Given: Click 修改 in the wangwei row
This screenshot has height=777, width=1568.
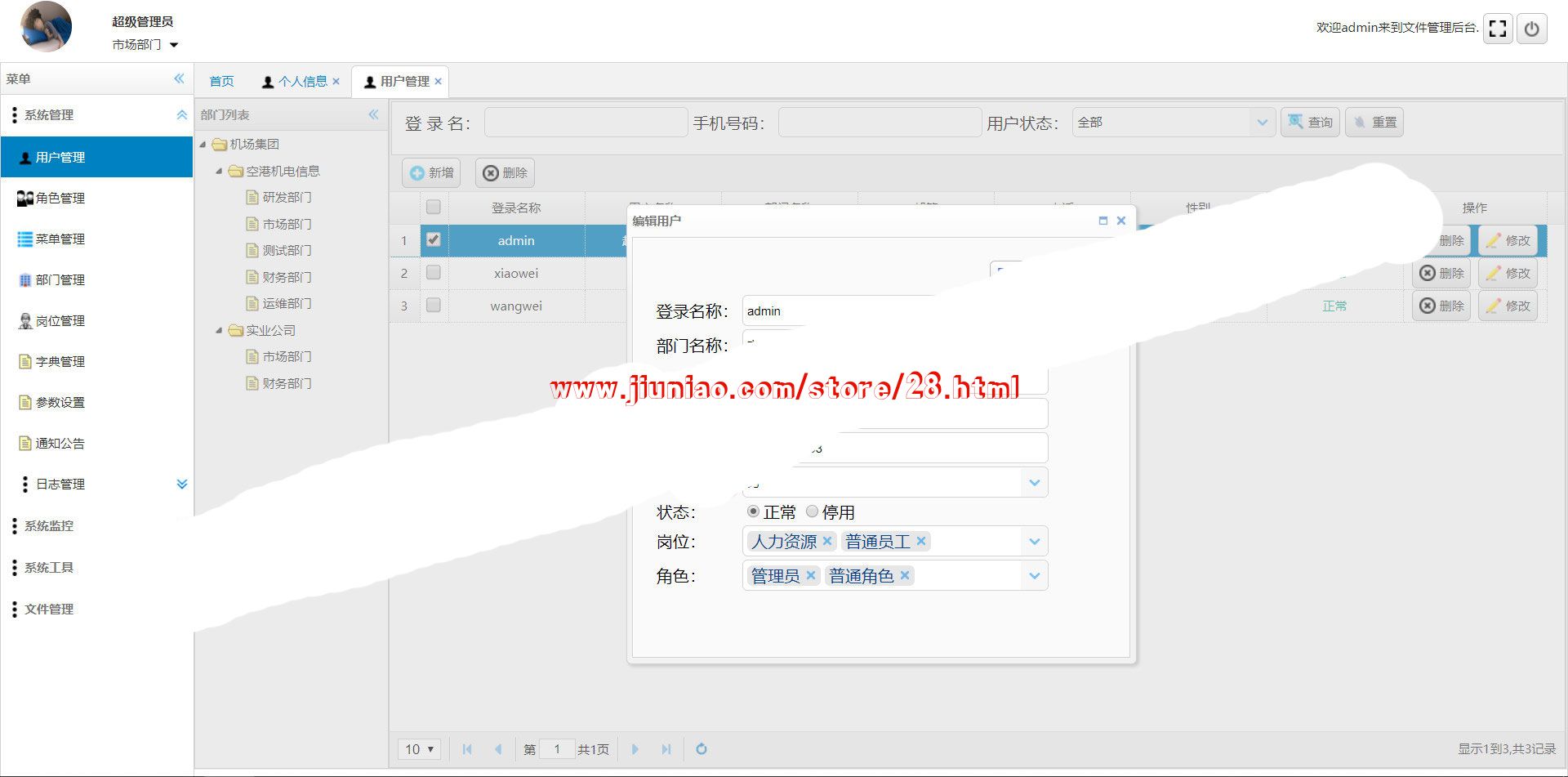Looking at the screenshot, I should [1508, 306].
